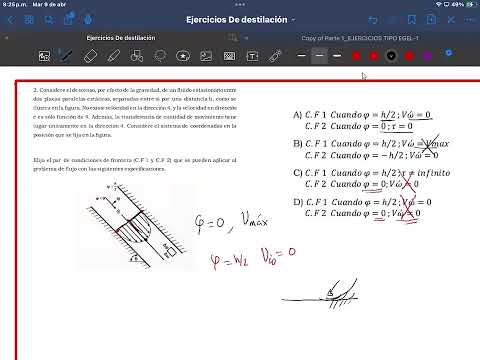The height and width of the screenshot is (360, 480).
Task: Go back to the documents library
Action: pos(11,20)
